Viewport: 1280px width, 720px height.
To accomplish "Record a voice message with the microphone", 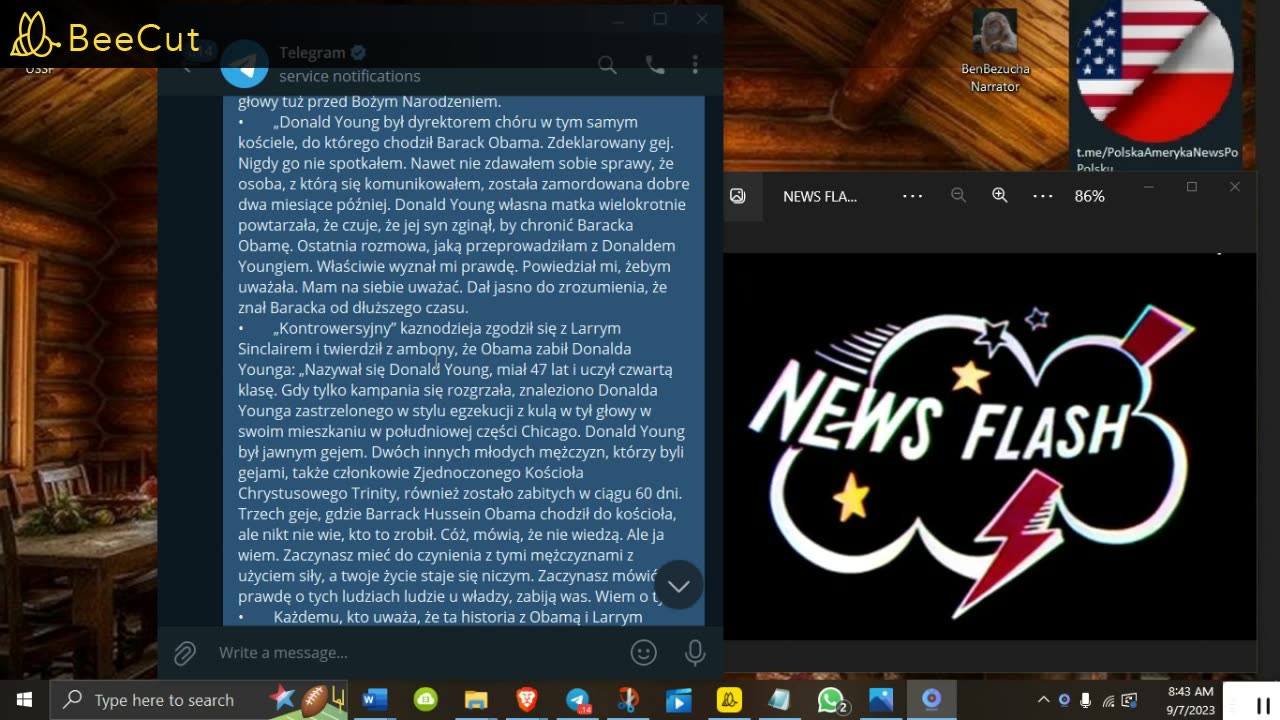I will 695,653.
